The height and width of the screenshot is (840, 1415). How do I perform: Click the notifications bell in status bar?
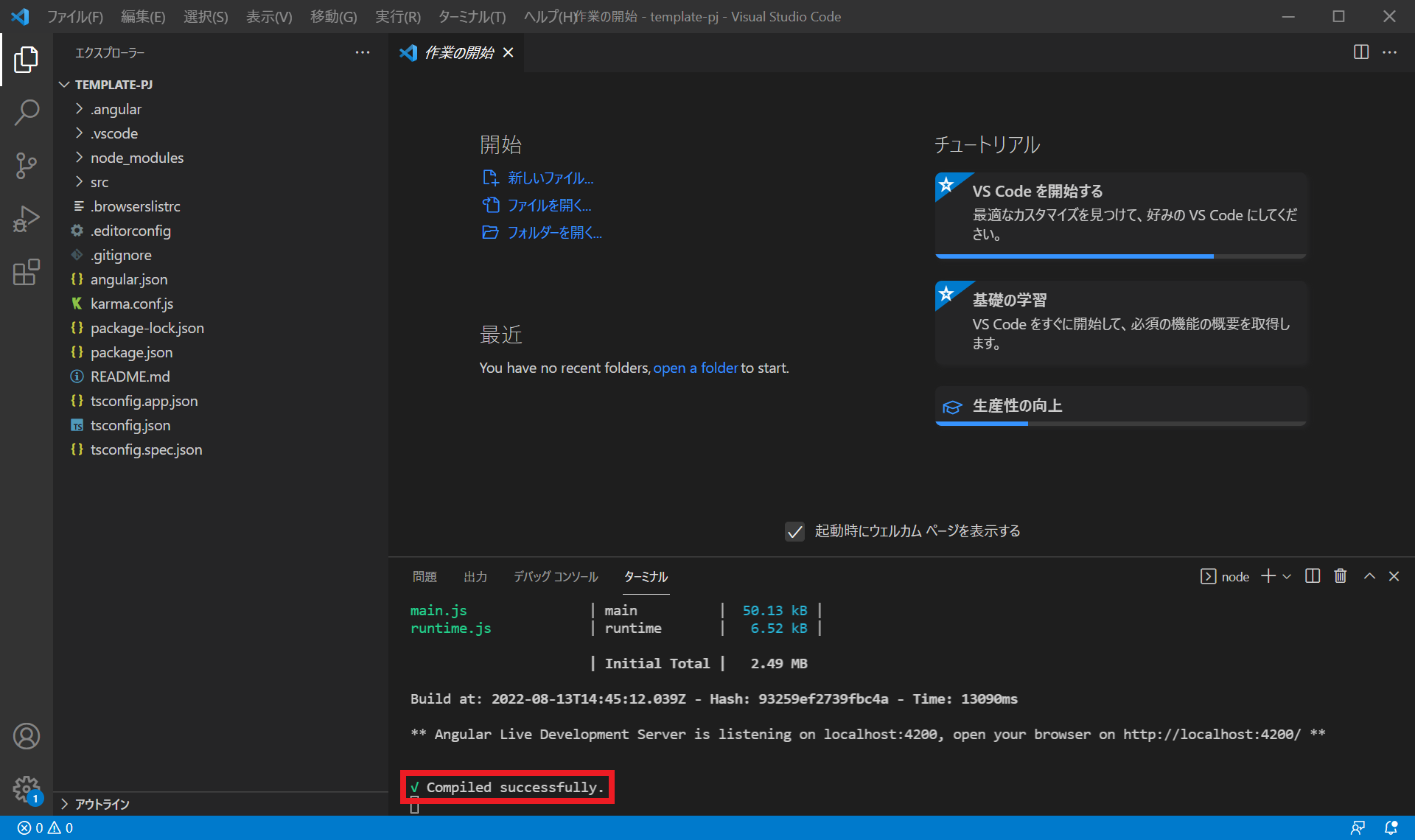[1391, 827]
